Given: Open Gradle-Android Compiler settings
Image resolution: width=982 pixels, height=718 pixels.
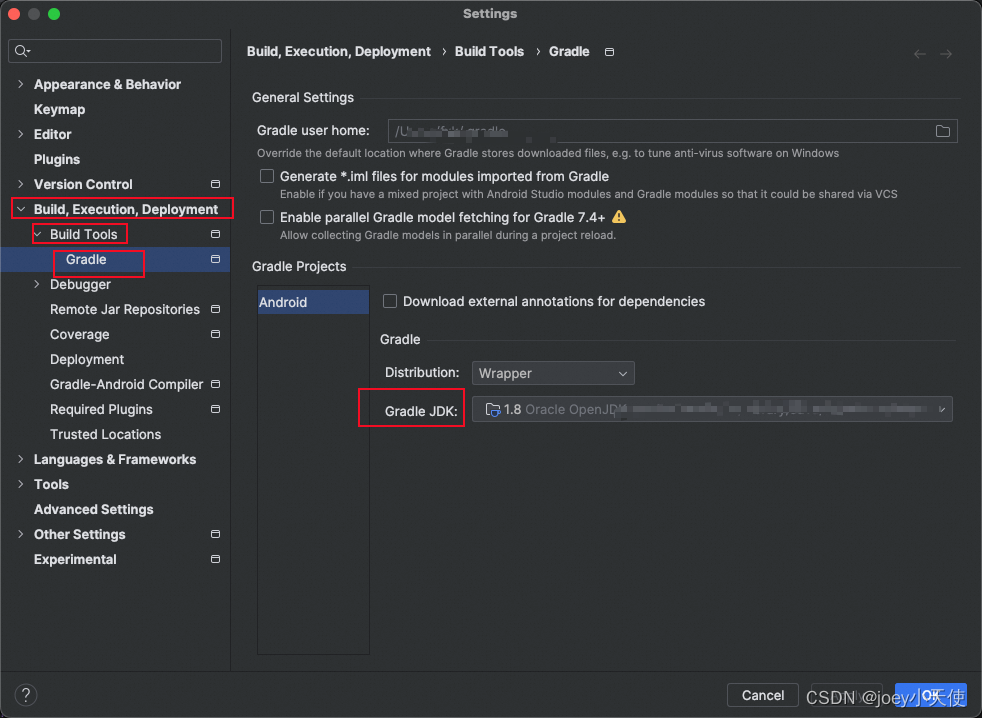Looking at the screenshot, I should [x=127, y=384].
